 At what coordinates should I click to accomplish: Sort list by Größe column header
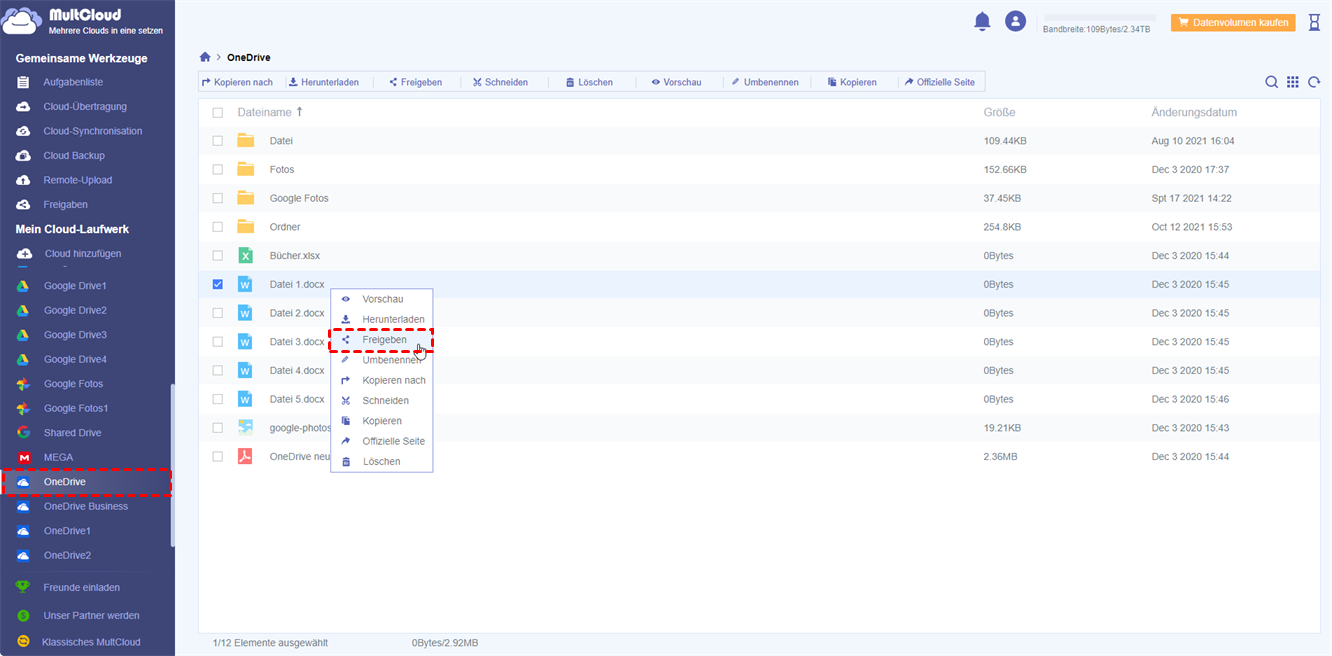[x=998, y=113]
